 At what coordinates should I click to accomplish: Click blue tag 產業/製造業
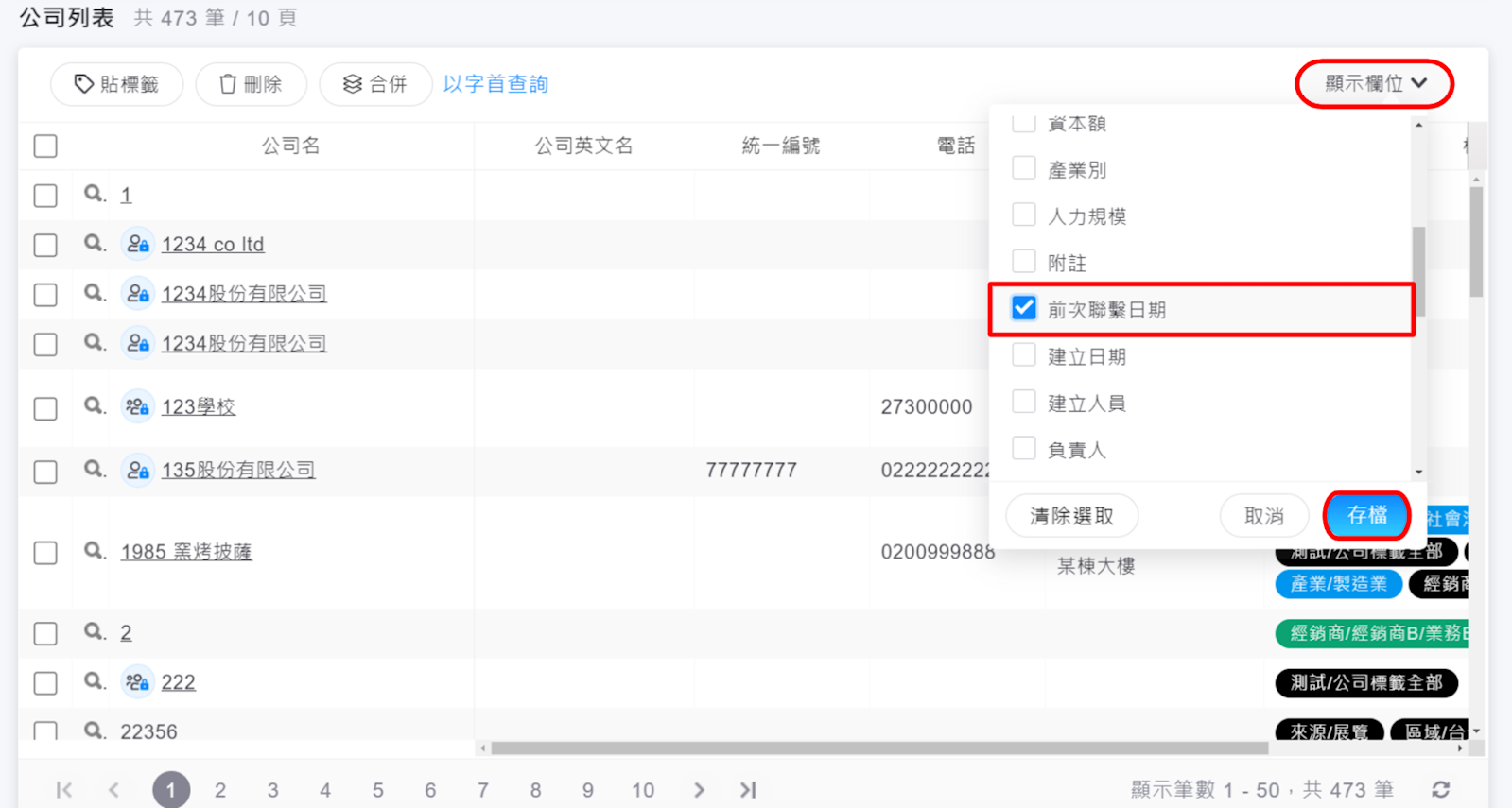pos(1338,583)
